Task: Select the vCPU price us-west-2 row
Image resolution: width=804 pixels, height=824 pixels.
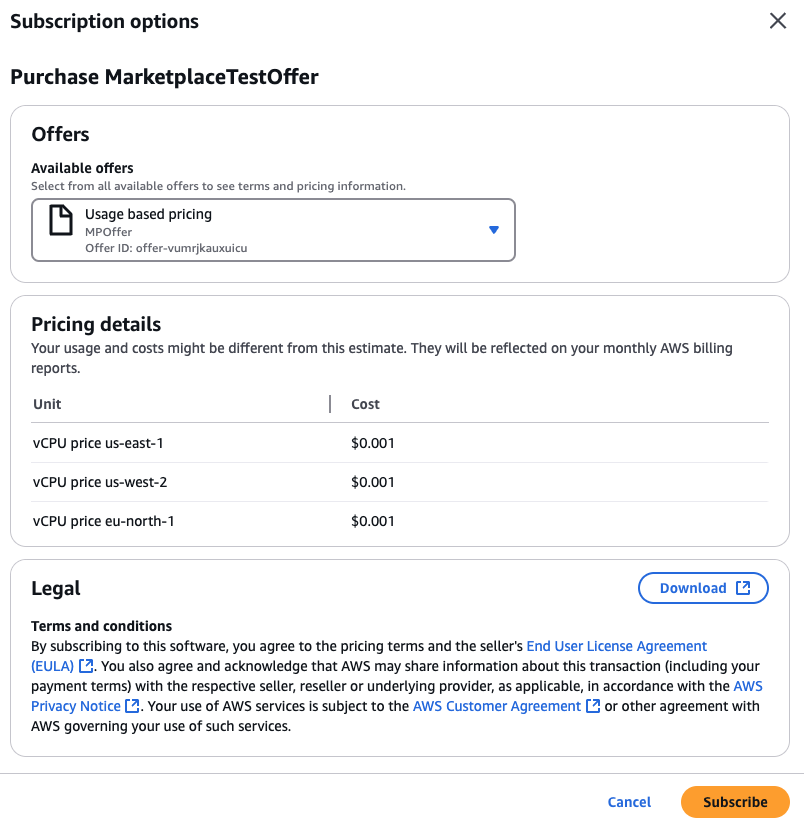Action: pyautogui.click(x=100, y=482)
